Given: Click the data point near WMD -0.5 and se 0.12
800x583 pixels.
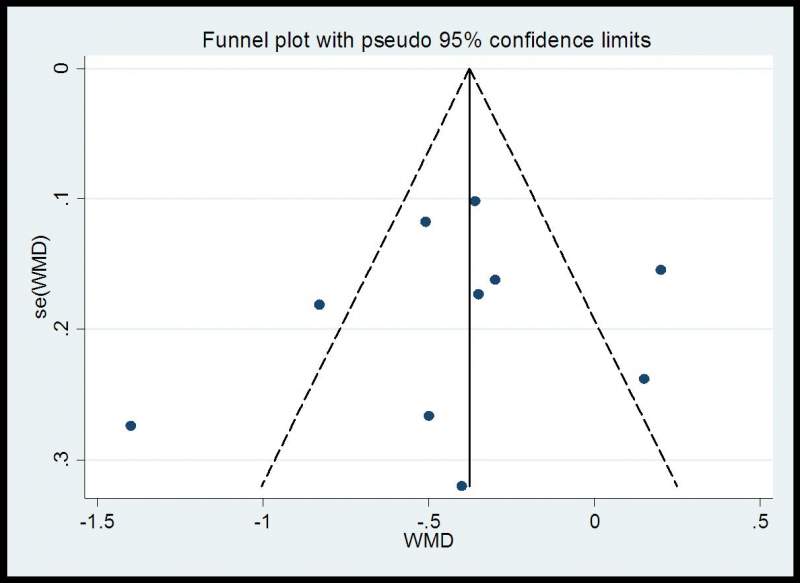Looking at the screenshot, I should coord(425,221).
